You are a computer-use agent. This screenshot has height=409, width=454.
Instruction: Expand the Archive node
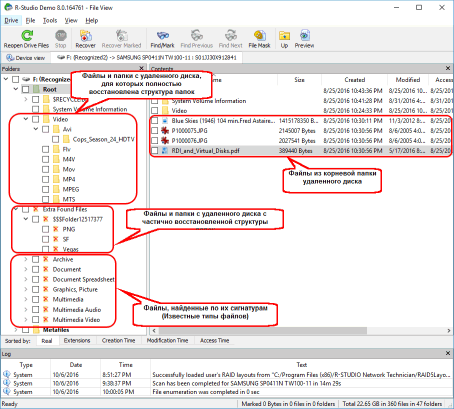pyautogui.click(x=26, y=259)
